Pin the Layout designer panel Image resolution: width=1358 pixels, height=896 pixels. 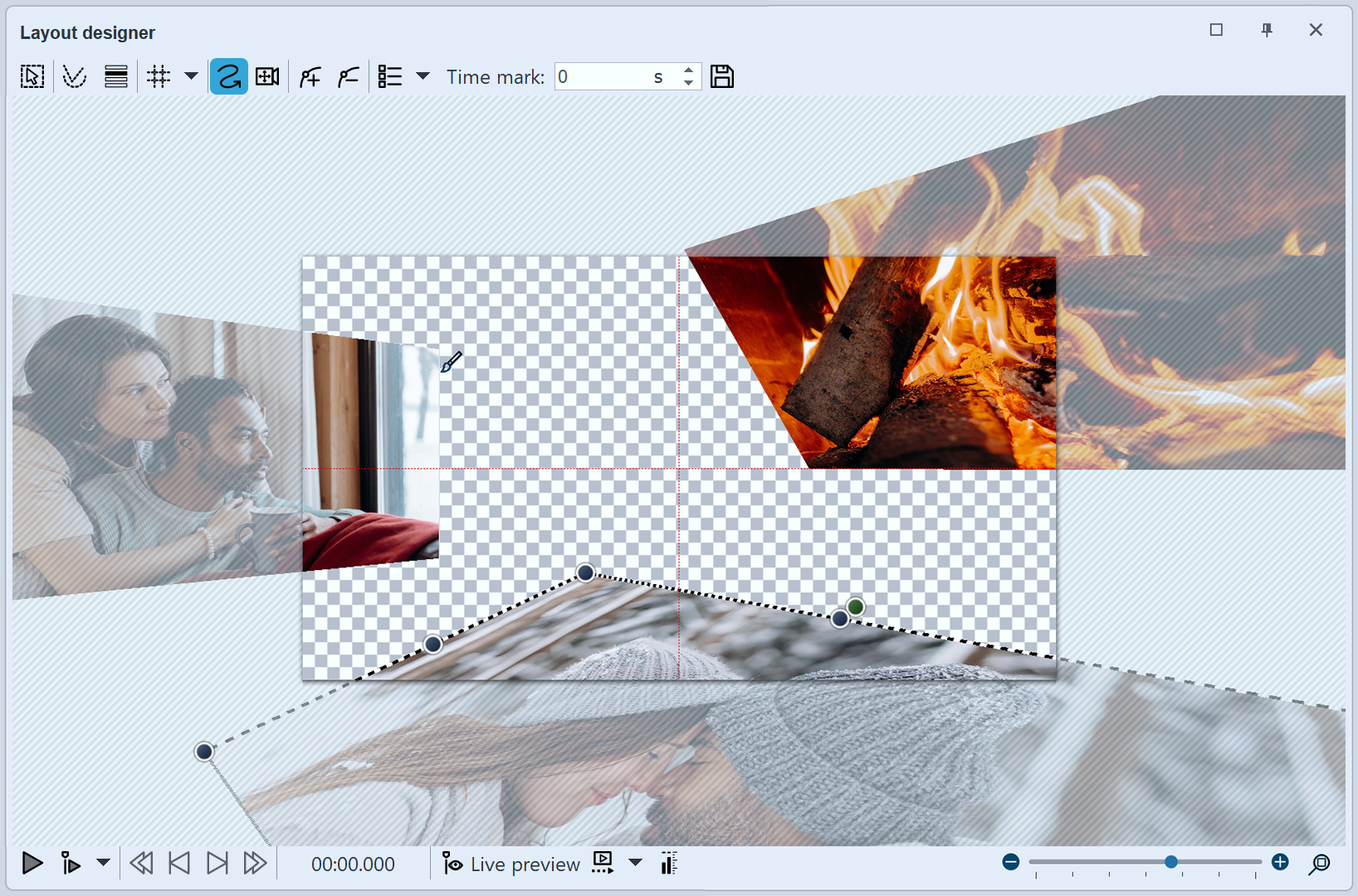[1266, 31]
